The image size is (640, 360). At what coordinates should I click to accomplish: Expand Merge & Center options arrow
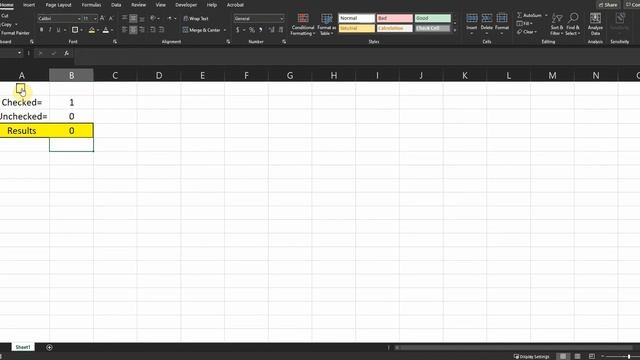point(225,30)
